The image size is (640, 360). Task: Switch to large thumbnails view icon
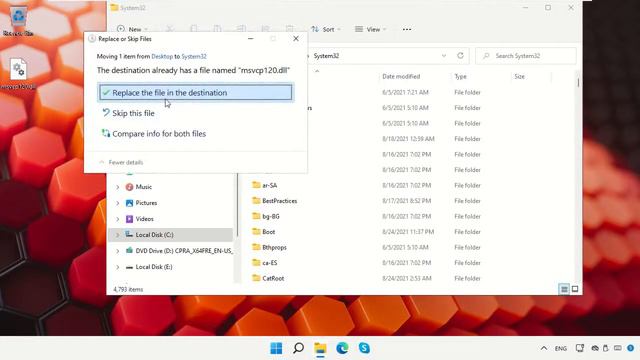click(x=575, y=289)
